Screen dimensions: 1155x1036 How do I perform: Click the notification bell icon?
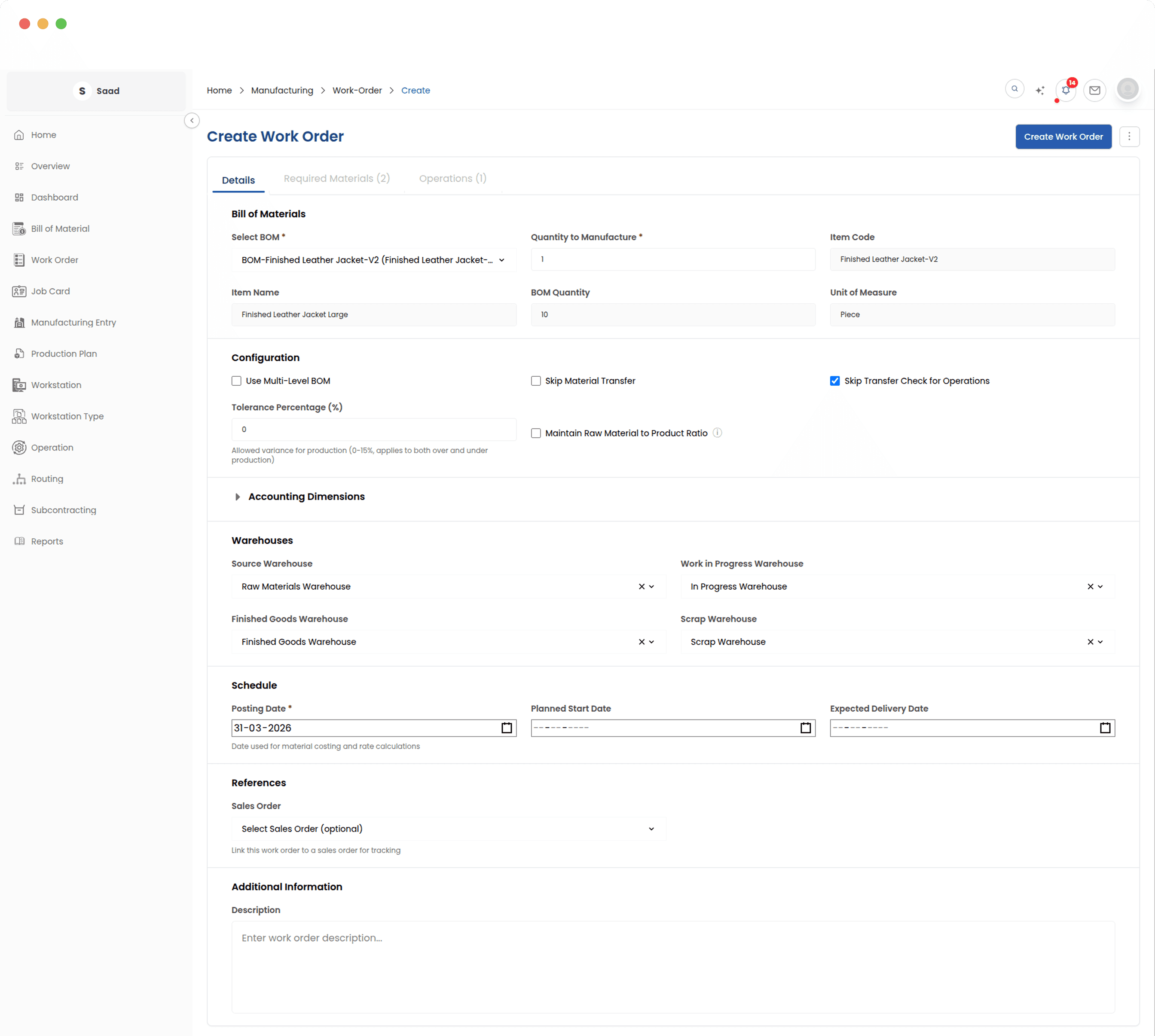(1065, 91)
